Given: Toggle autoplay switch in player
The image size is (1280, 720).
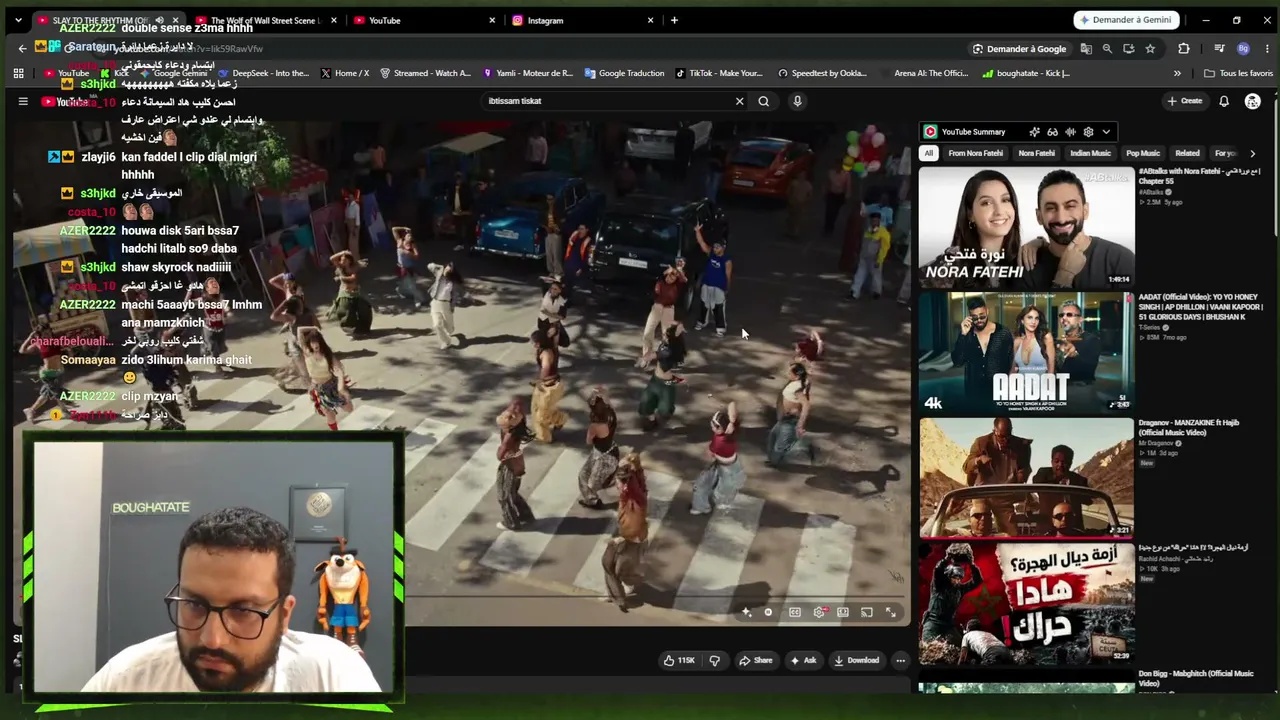Looking at the screenshot, I should click(768, 612).
